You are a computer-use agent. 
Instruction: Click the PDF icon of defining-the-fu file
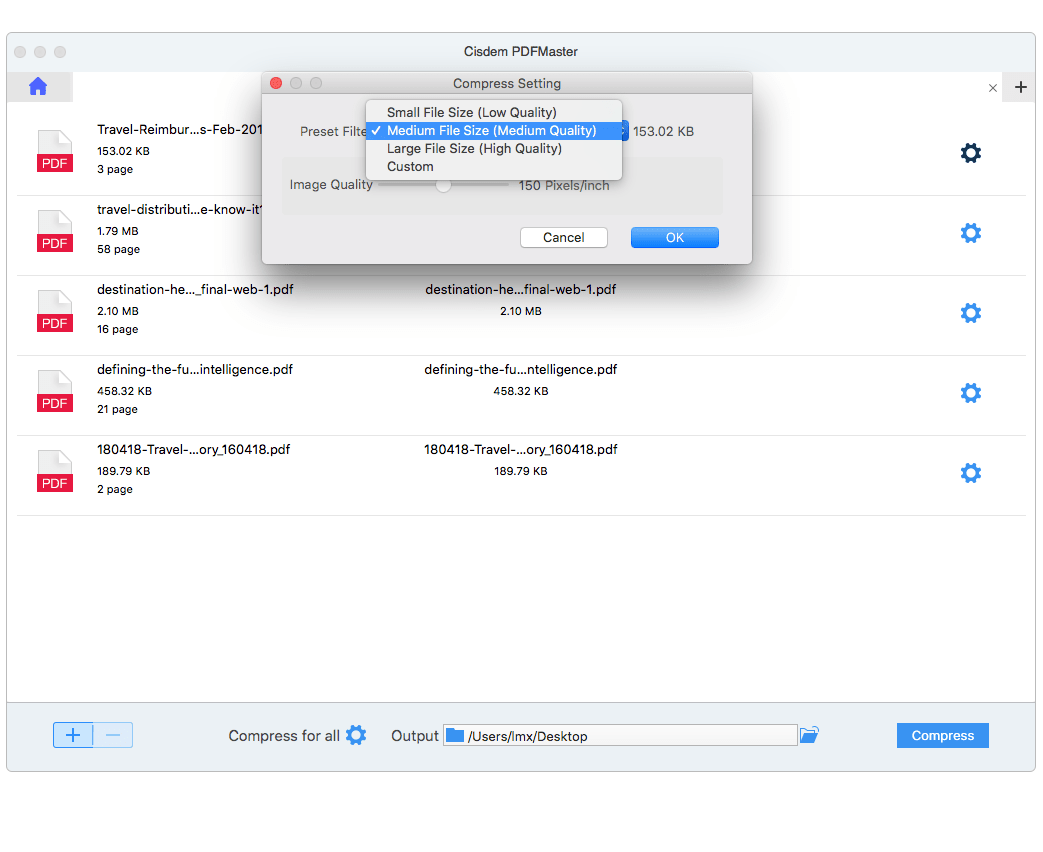55,391
